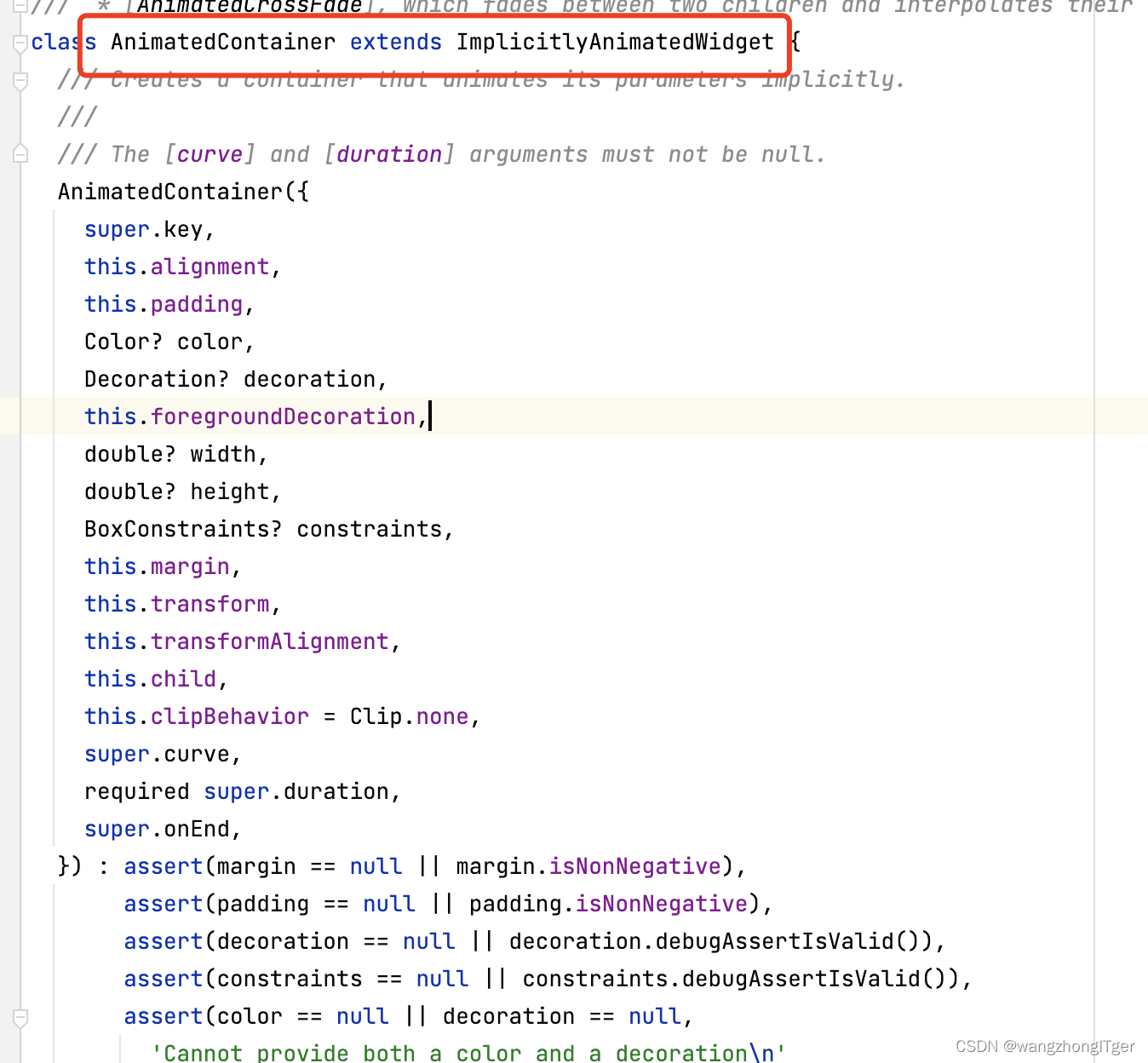Click the fold arrow at the bottom of the gutter
The image size is (1148, 1063).
[20, 1017]
